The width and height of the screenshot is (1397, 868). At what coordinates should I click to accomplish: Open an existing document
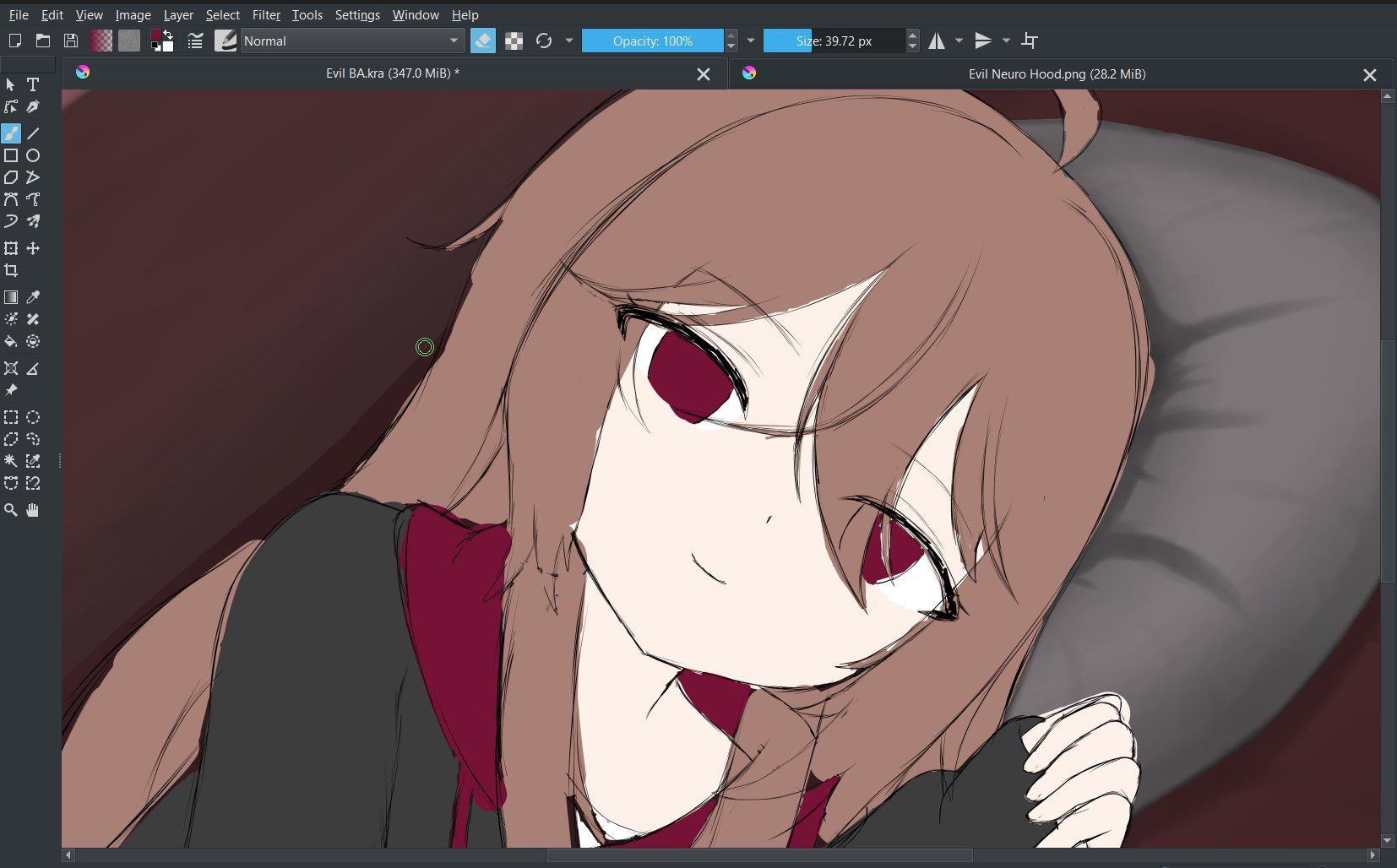point(43,41)
